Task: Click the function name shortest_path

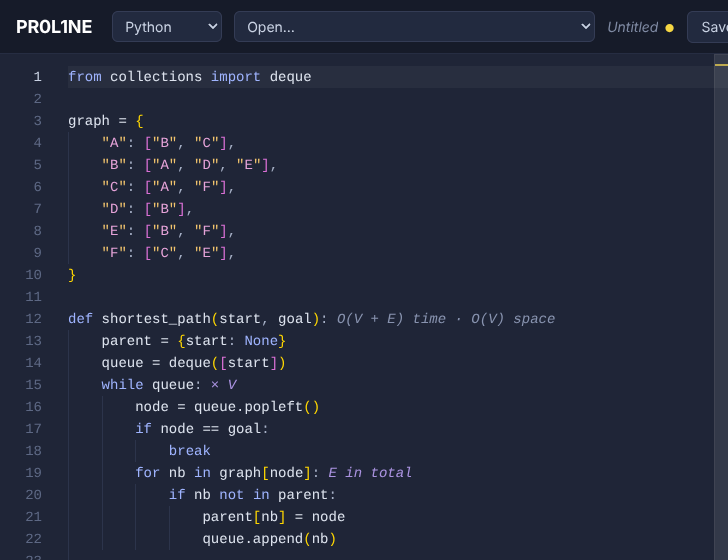Action: 156,319
